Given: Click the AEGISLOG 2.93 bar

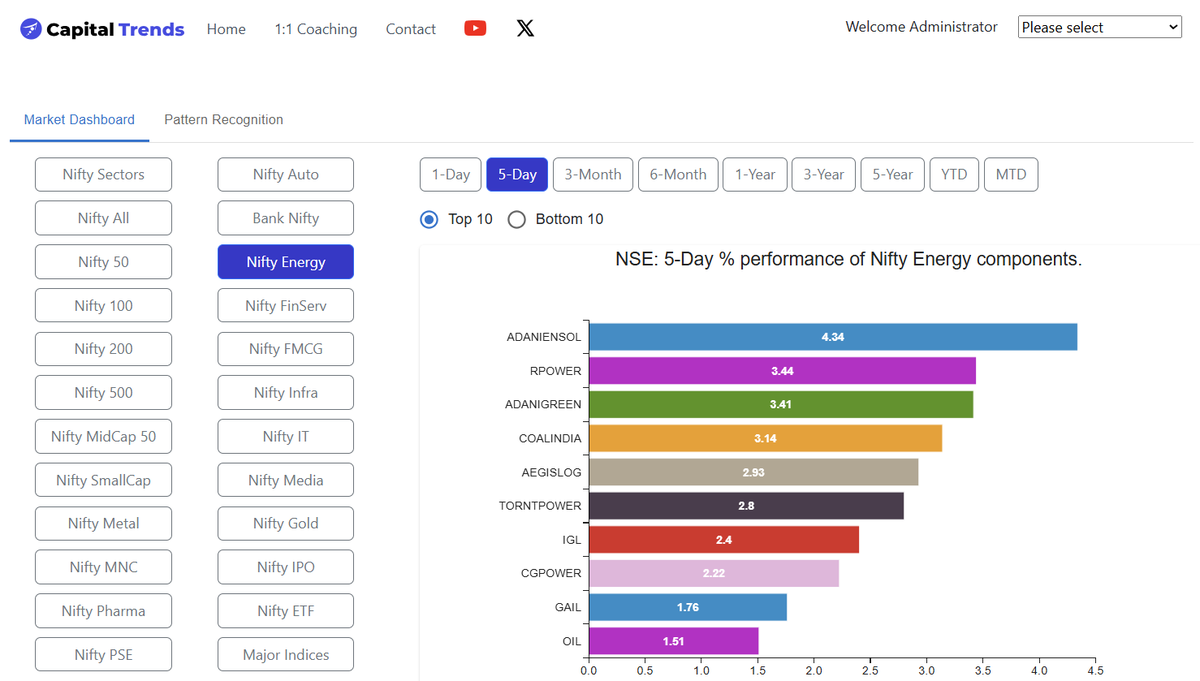Looking at the screenshot, I should [x=753, y=472].
